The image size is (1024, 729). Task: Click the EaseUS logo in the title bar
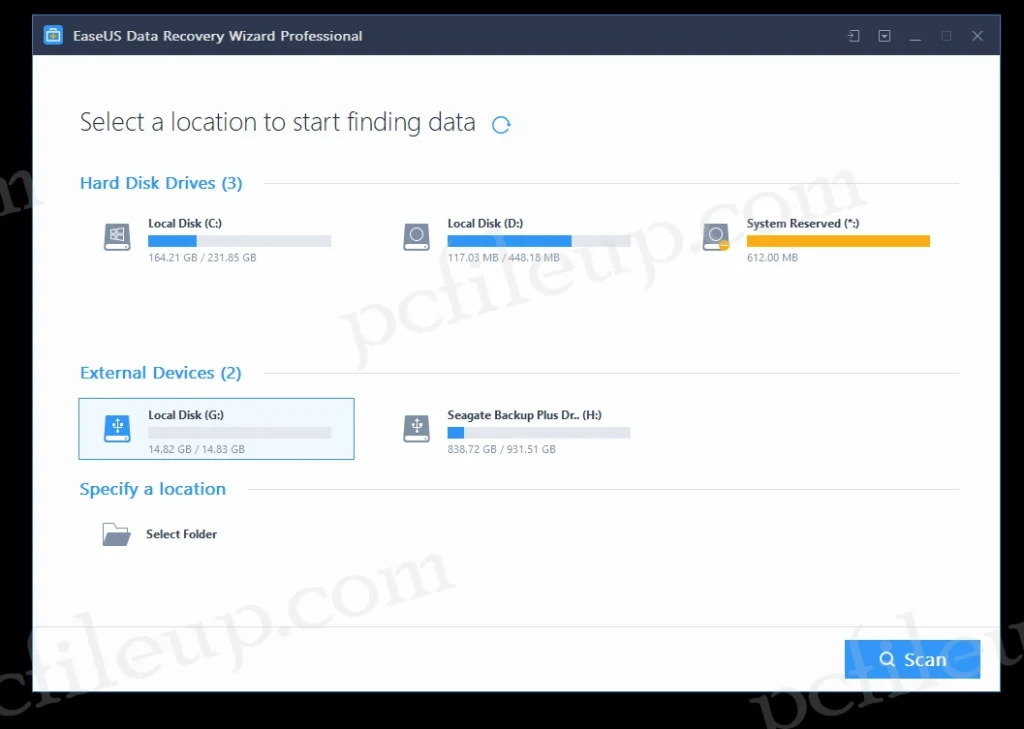coord(53,34)
